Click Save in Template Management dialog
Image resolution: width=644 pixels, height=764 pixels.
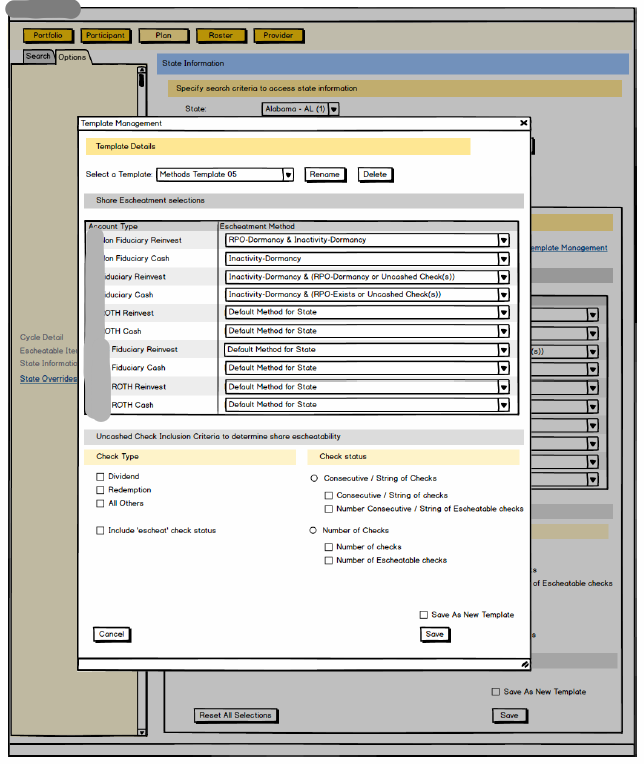435,634
